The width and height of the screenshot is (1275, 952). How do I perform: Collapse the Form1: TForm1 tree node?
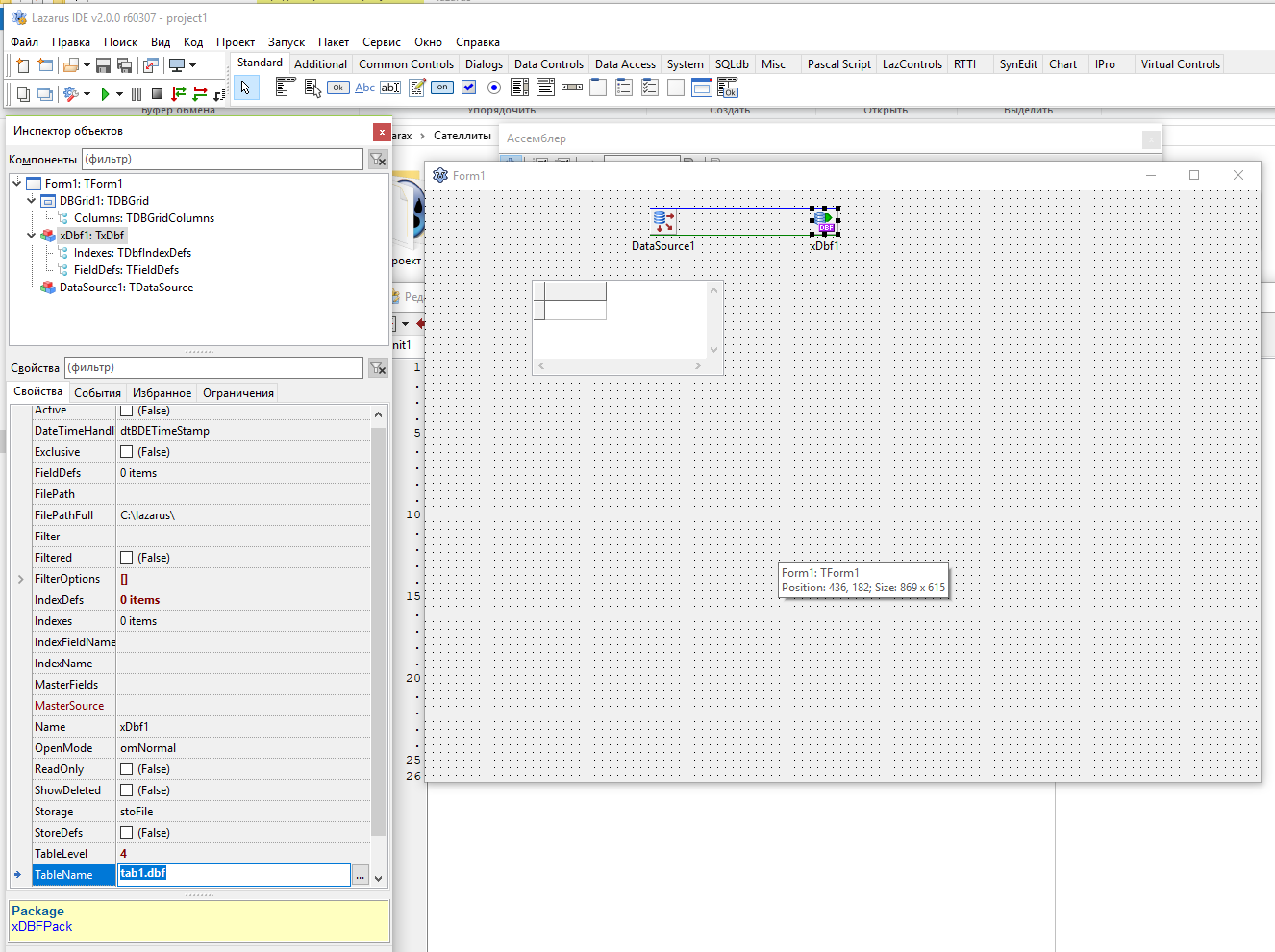point(17,183)
